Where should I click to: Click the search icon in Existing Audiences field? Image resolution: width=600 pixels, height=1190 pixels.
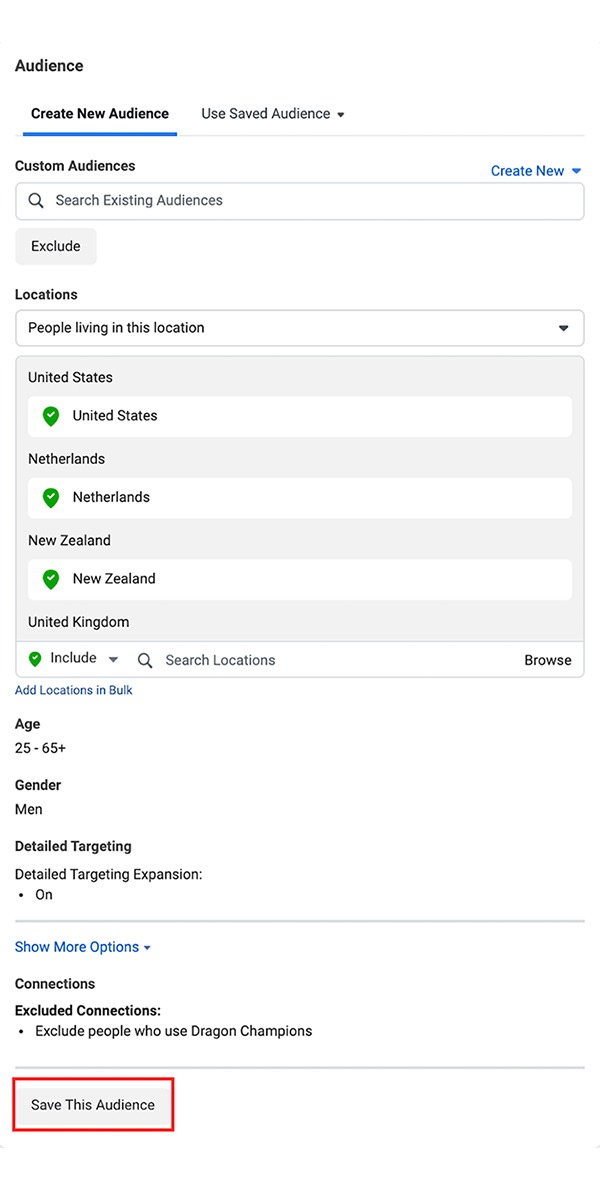tap(36, 201)
